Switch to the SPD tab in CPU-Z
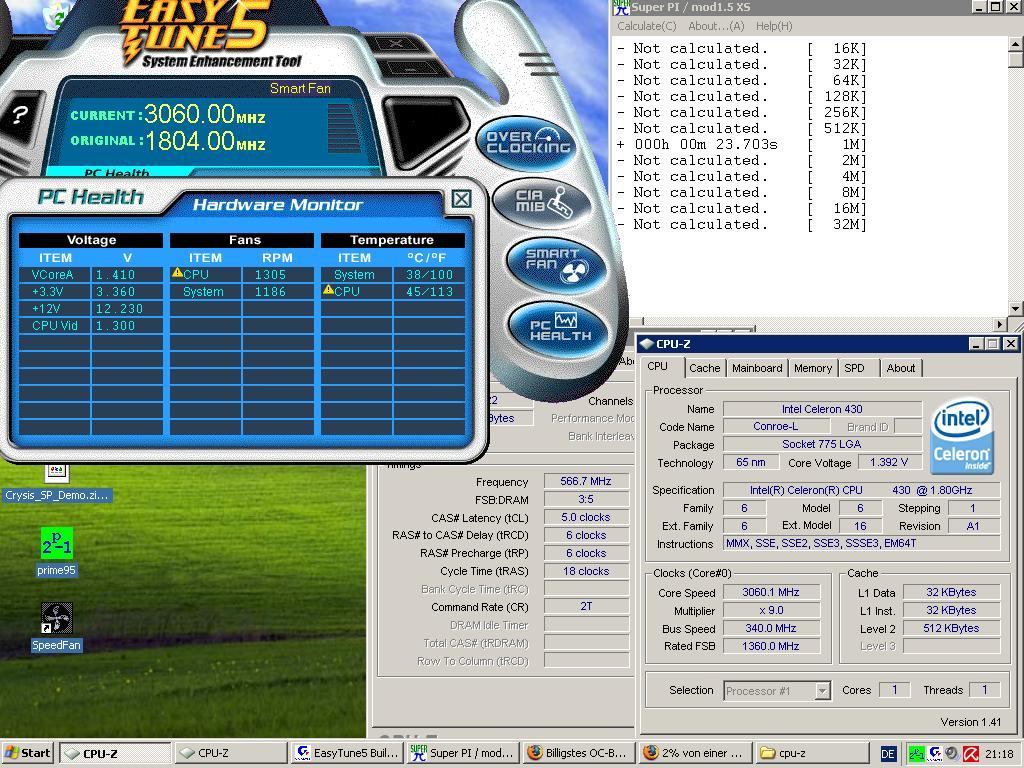 coord(854,368)
